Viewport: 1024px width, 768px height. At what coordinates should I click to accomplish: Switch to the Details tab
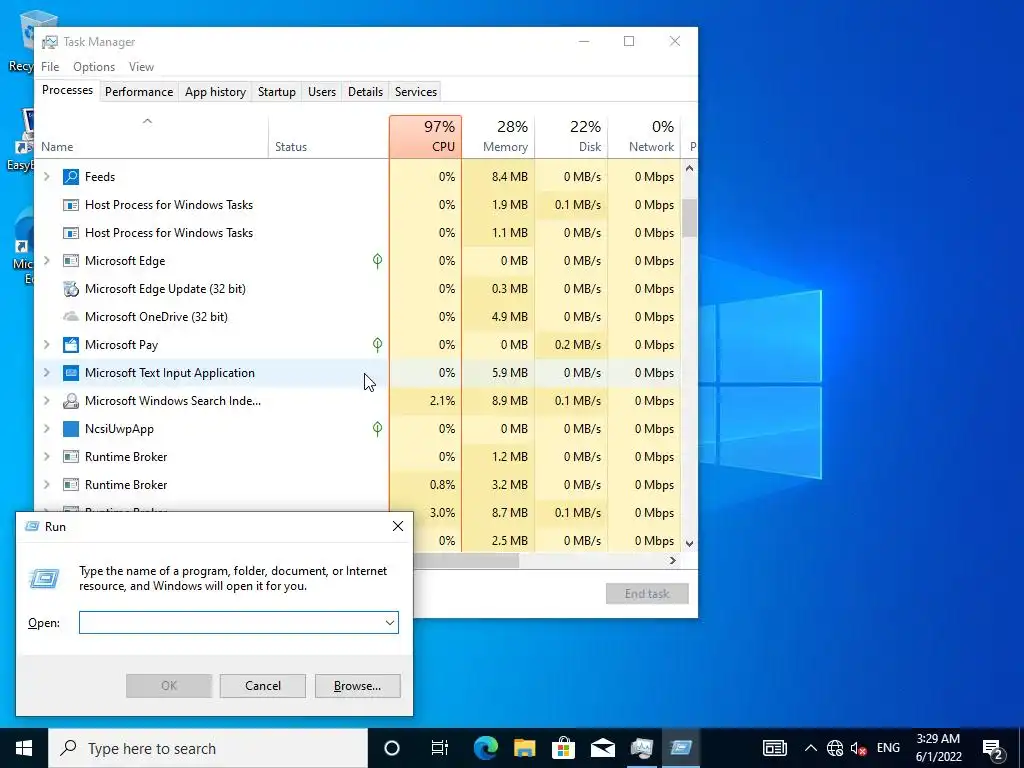(366, 91)
